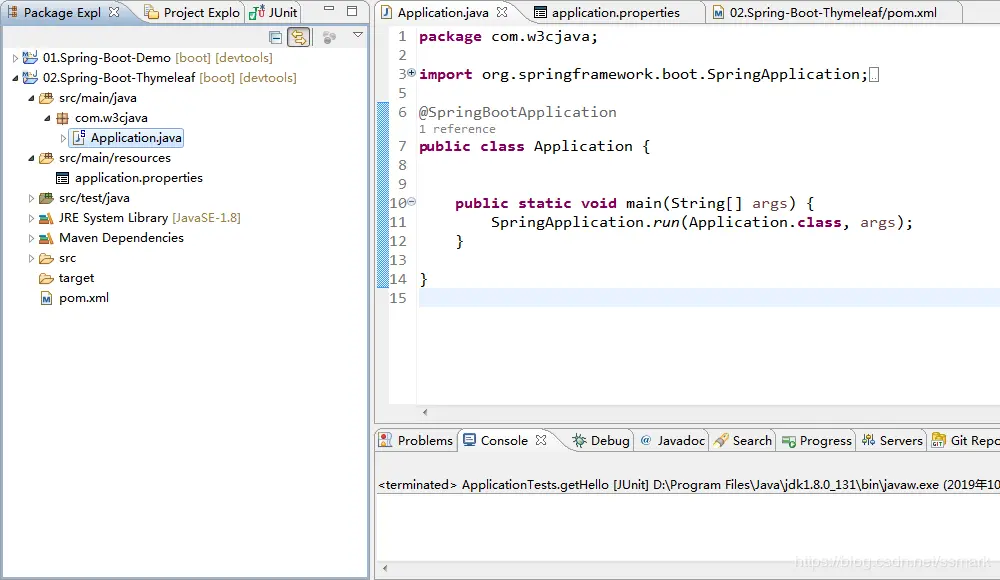
Task: Activate Application.java editor tab
Action: [443, 12]
